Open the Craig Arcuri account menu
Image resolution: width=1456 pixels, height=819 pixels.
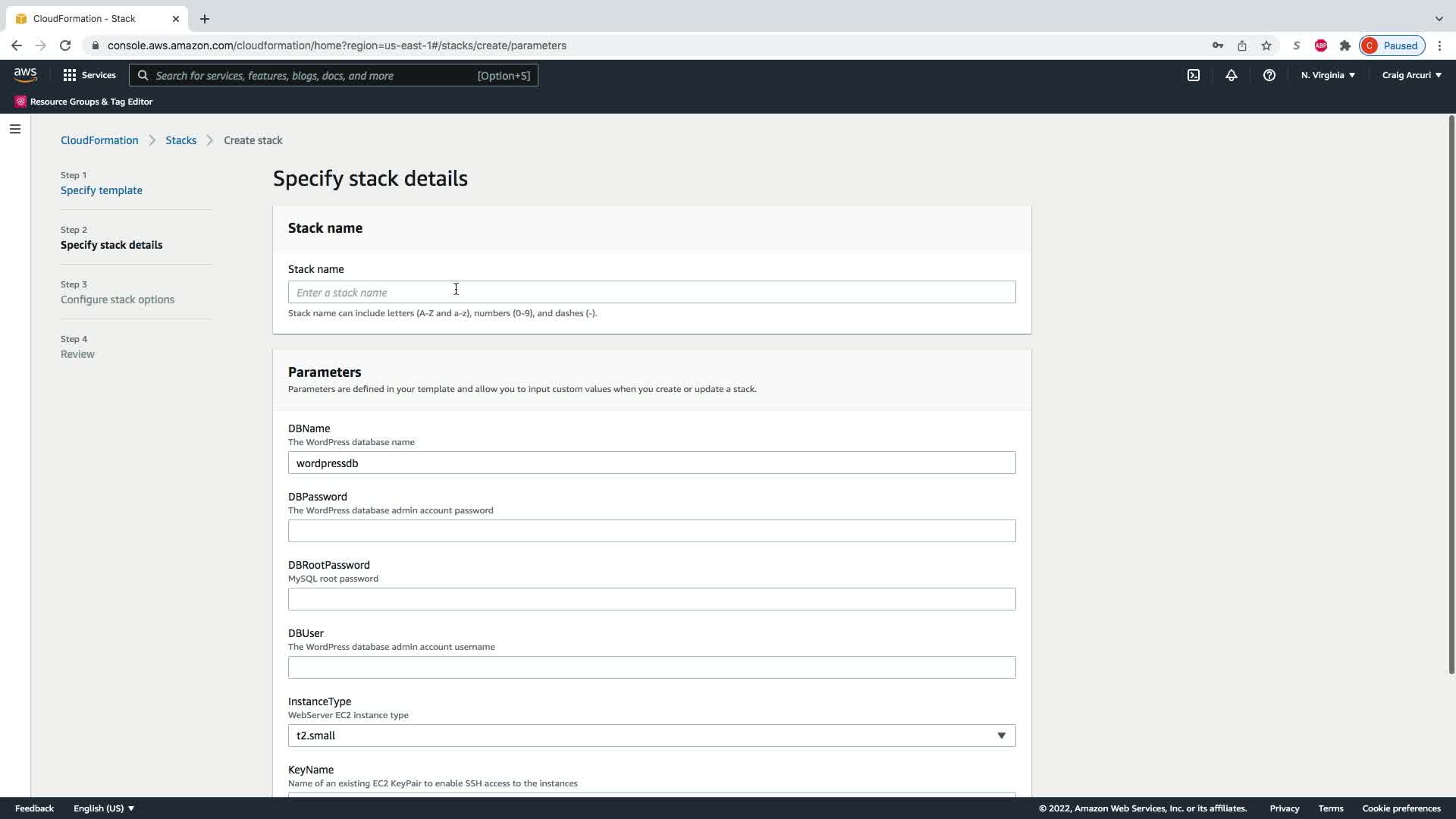(x=1411, y=75)
